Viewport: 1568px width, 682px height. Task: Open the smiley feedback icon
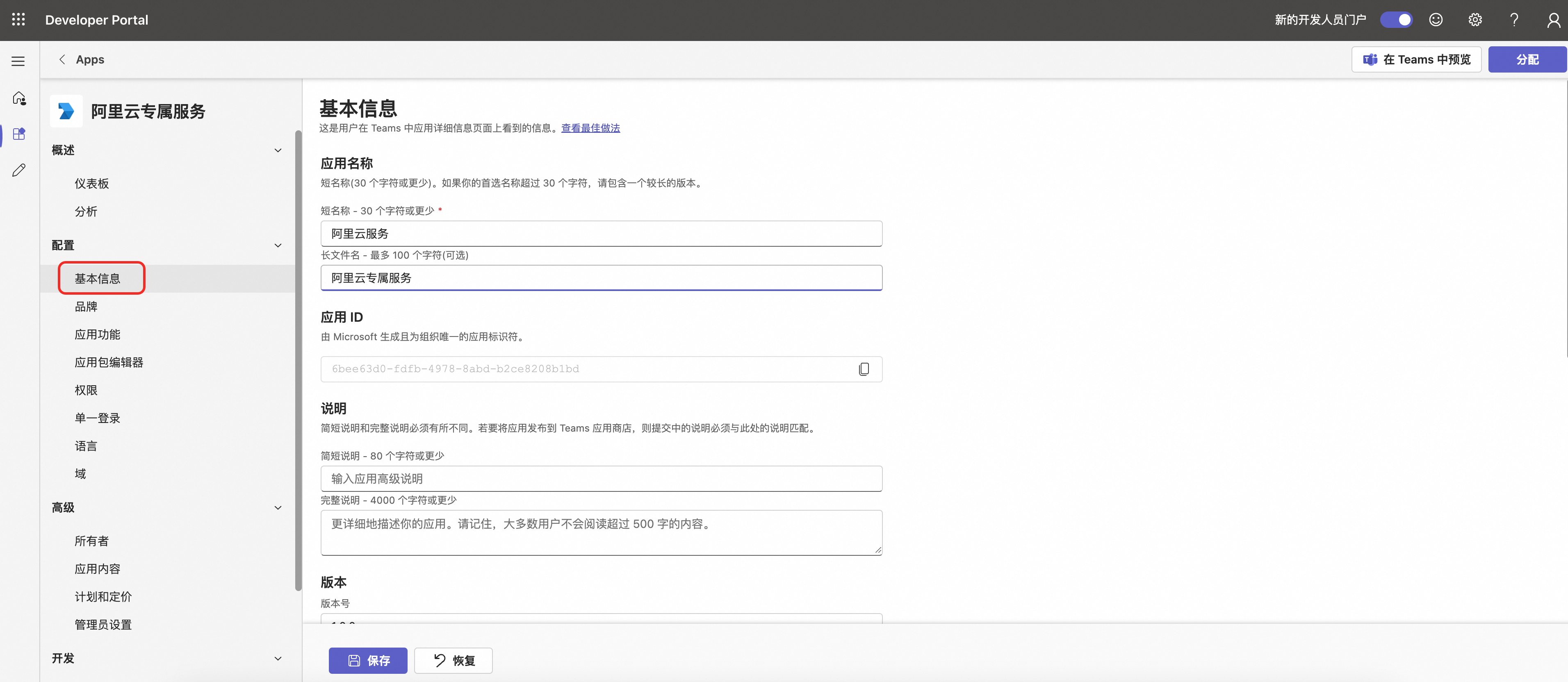click(x=1435, y=20)
